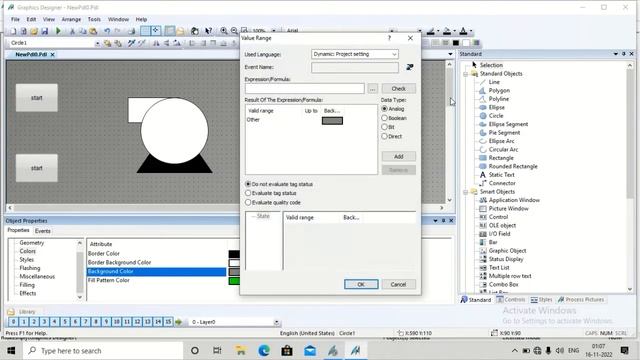Screen dimensions: 640x360
Task: Click the green Fill Pattern Color swatch
Action: click(234, 281)
